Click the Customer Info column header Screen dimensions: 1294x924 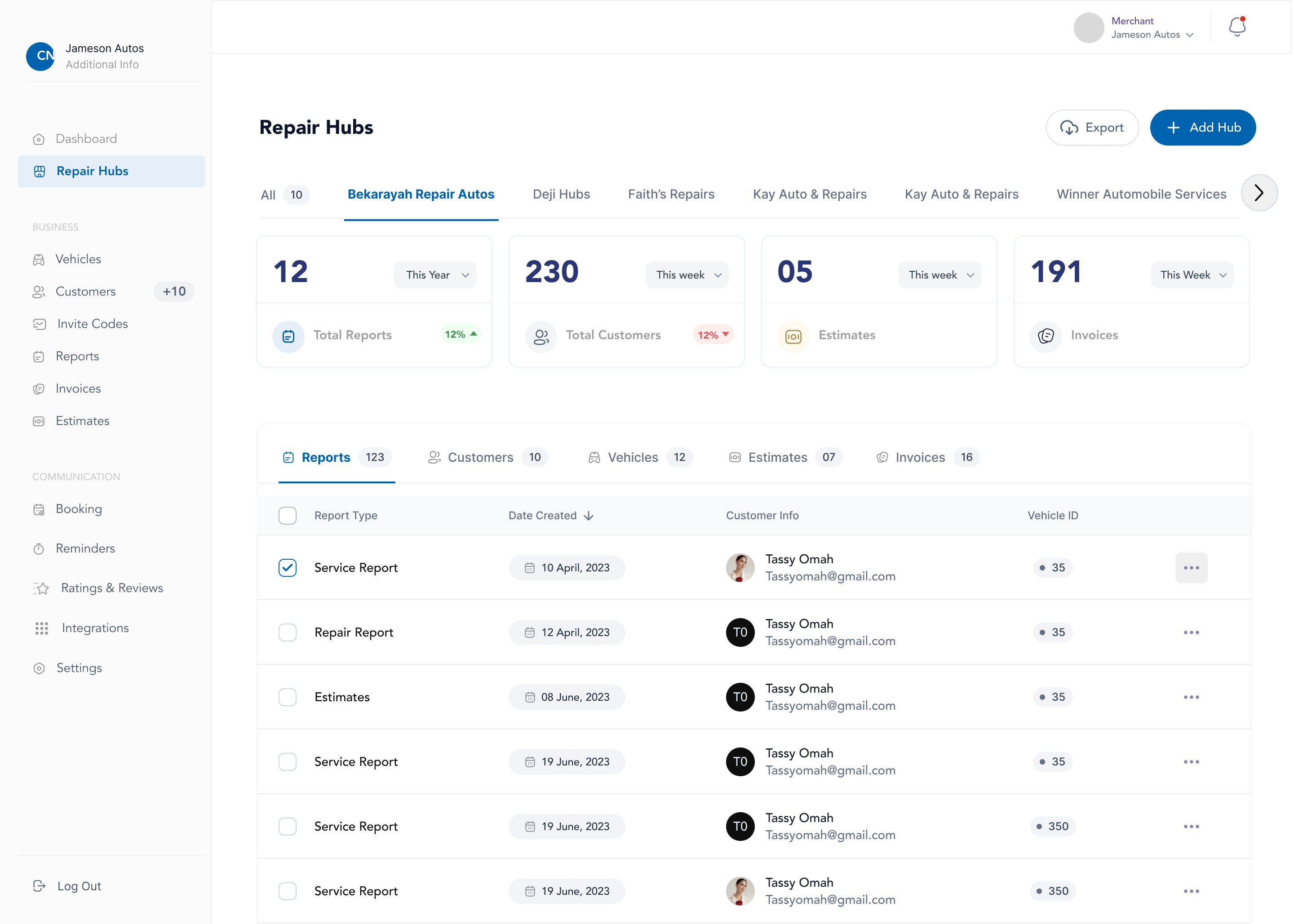(x=762, y=516)
